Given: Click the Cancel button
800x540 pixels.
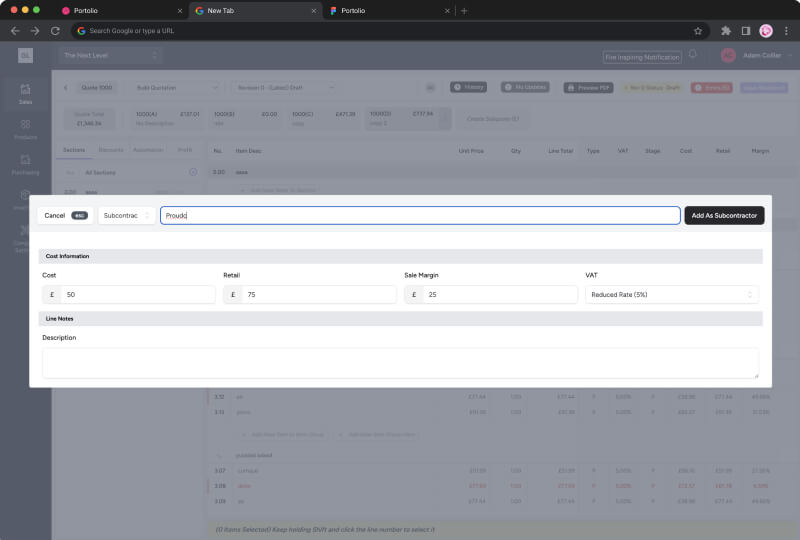Looking at the screenshot, I should point(65,215).
